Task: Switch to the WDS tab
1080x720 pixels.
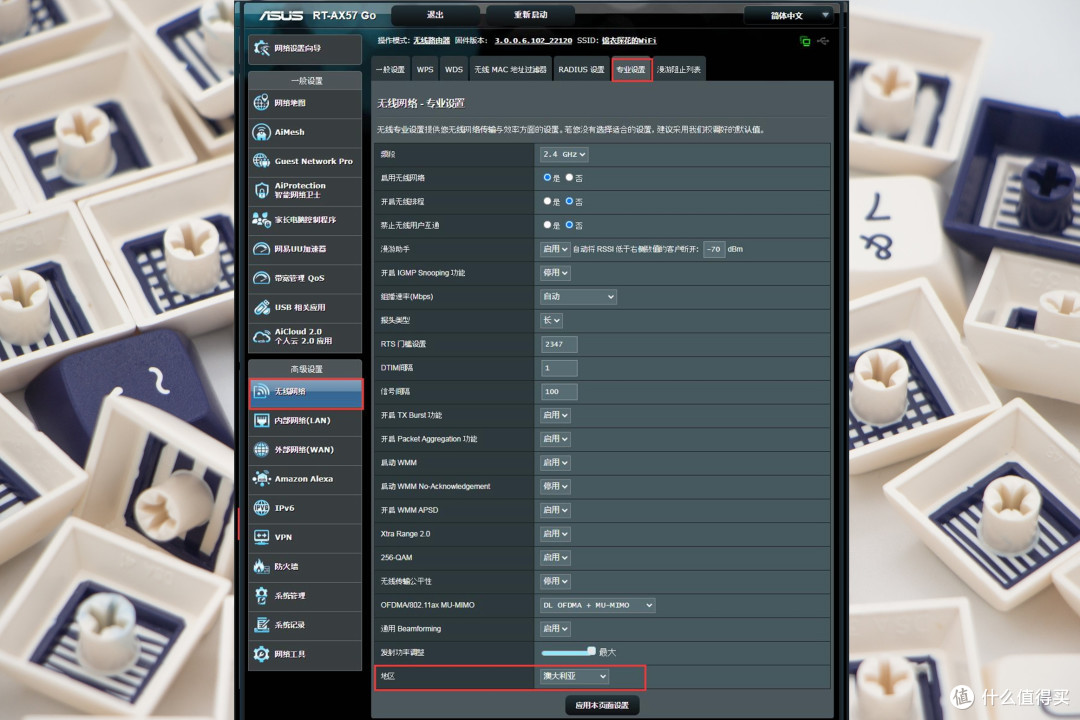Action: (453, 70)
